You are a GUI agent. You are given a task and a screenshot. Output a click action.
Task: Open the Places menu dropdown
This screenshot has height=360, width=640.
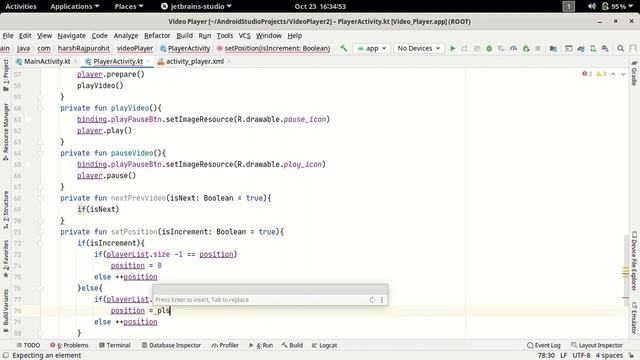pos(129,6)
